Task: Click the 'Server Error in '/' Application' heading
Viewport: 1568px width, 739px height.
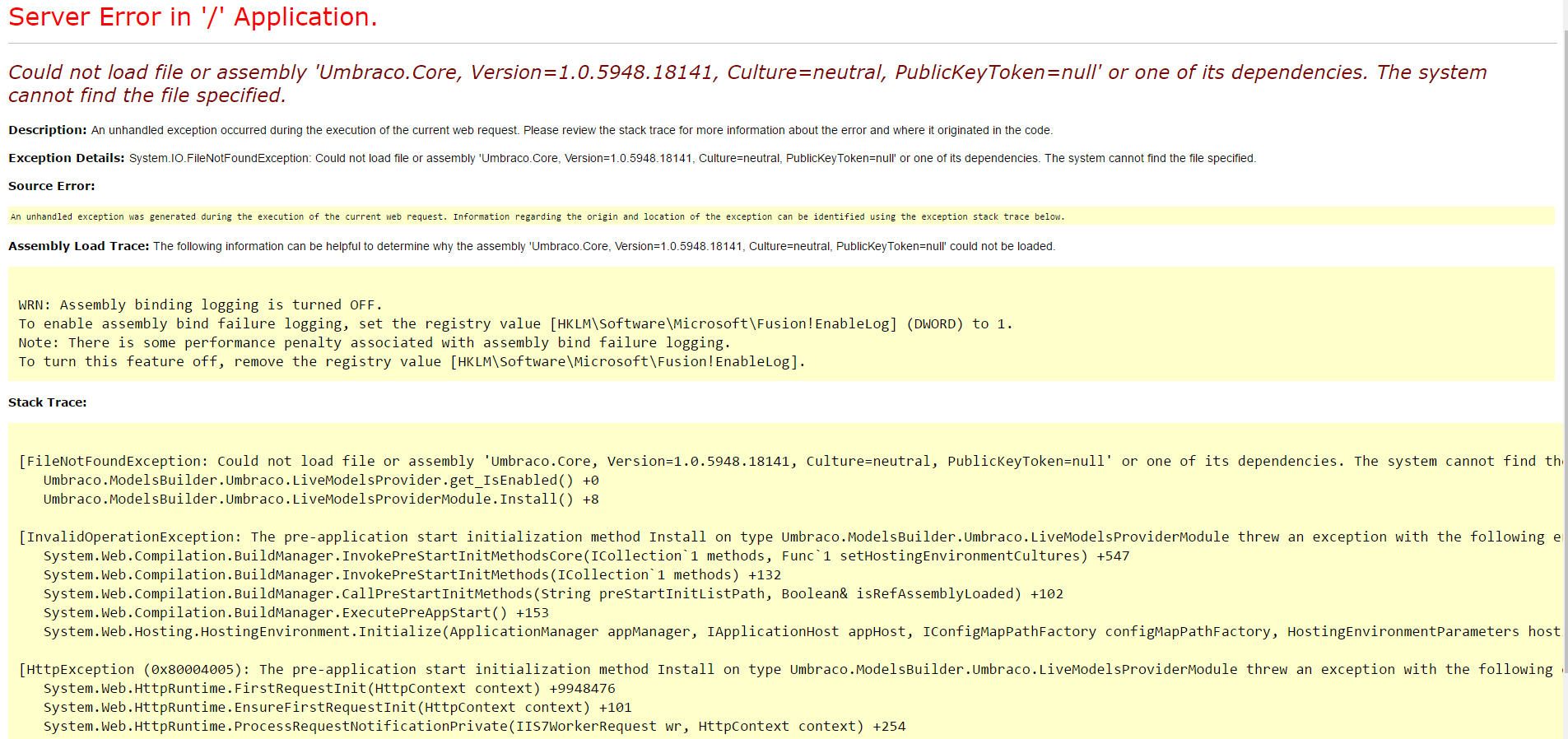Action: point(193,17)
